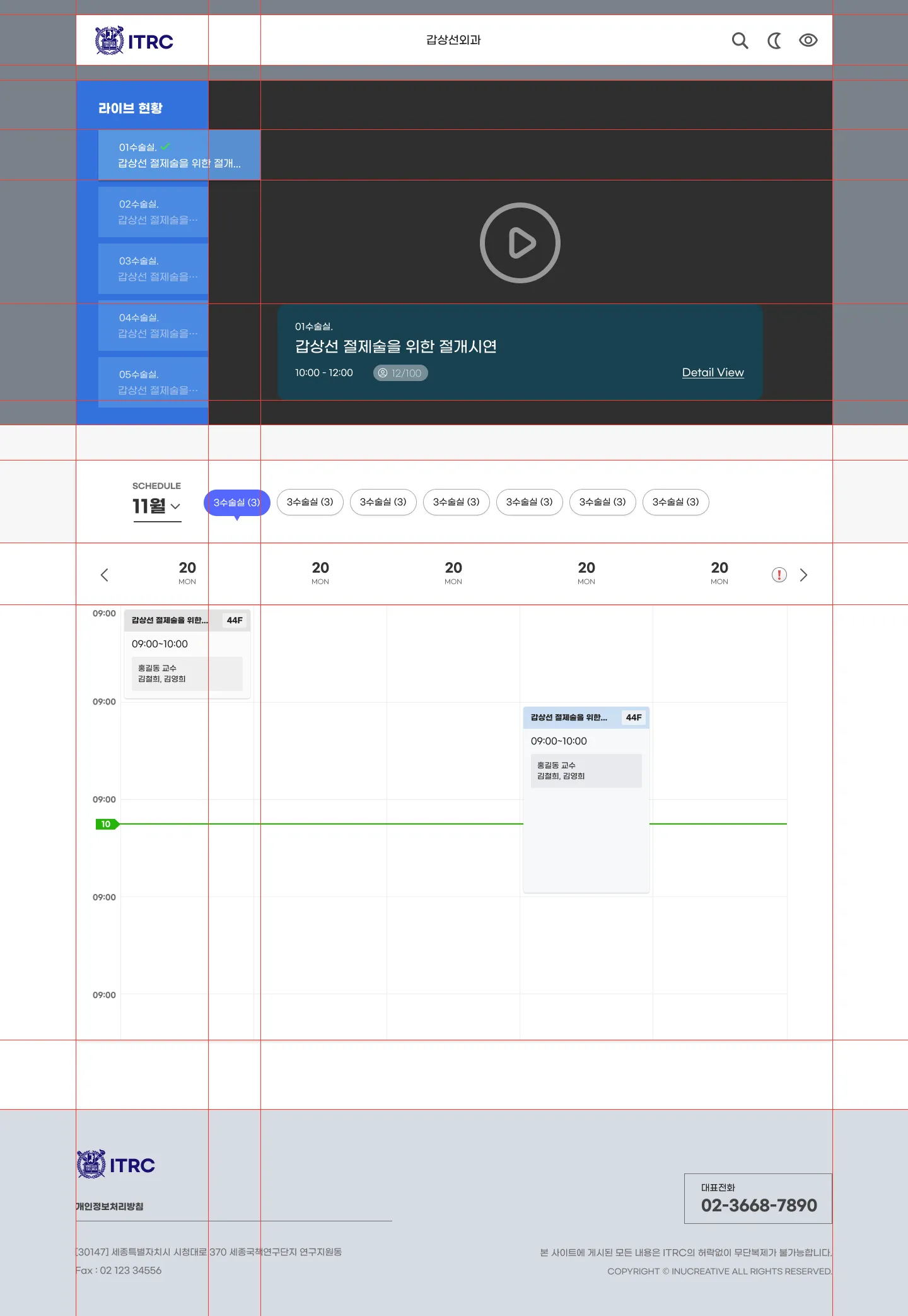Click the SCHEDULE label
Screen dimensions: 908x1316
[156, 486]
